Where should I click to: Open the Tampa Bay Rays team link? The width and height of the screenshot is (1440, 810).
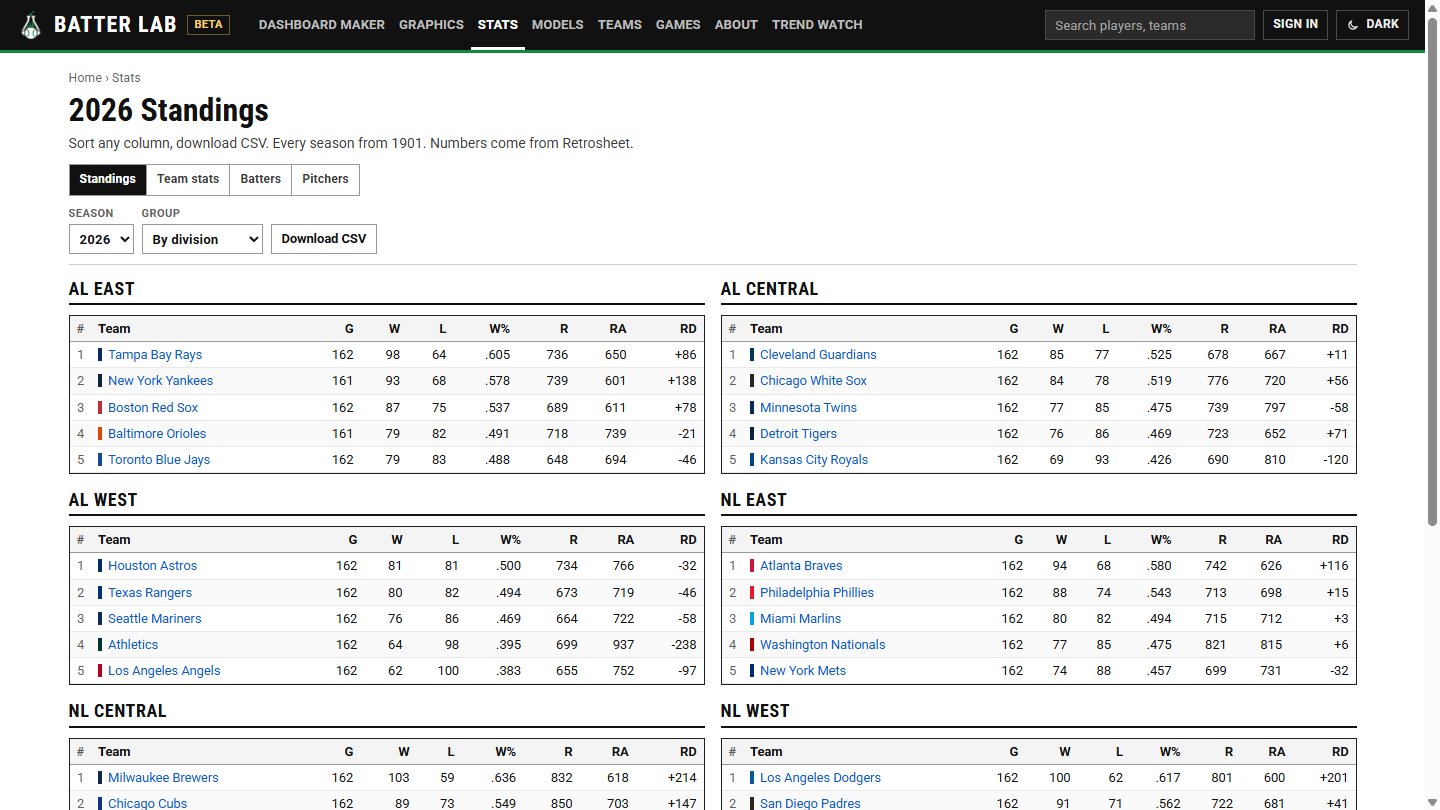[x=155, y=355]
